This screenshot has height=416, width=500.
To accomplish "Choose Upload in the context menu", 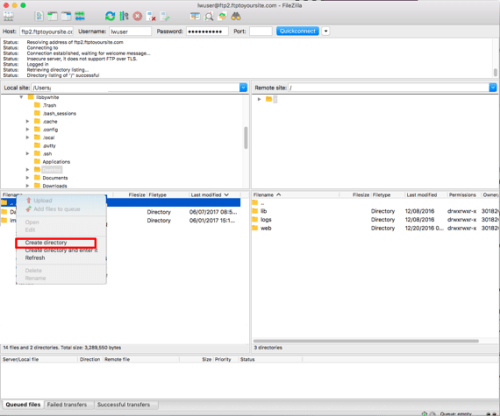I will [43, 200].
